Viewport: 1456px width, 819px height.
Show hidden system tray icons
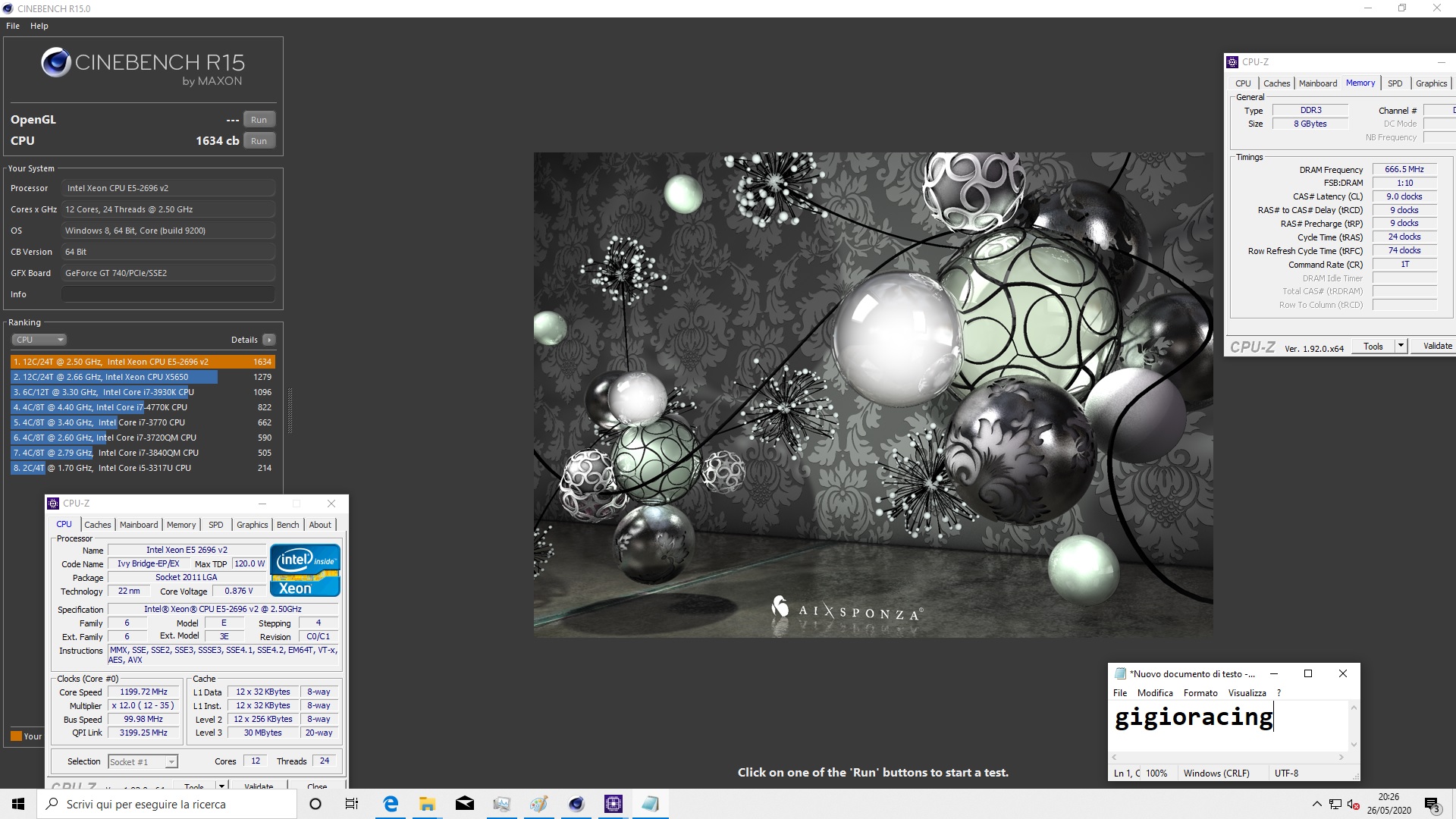(1316, 804)
